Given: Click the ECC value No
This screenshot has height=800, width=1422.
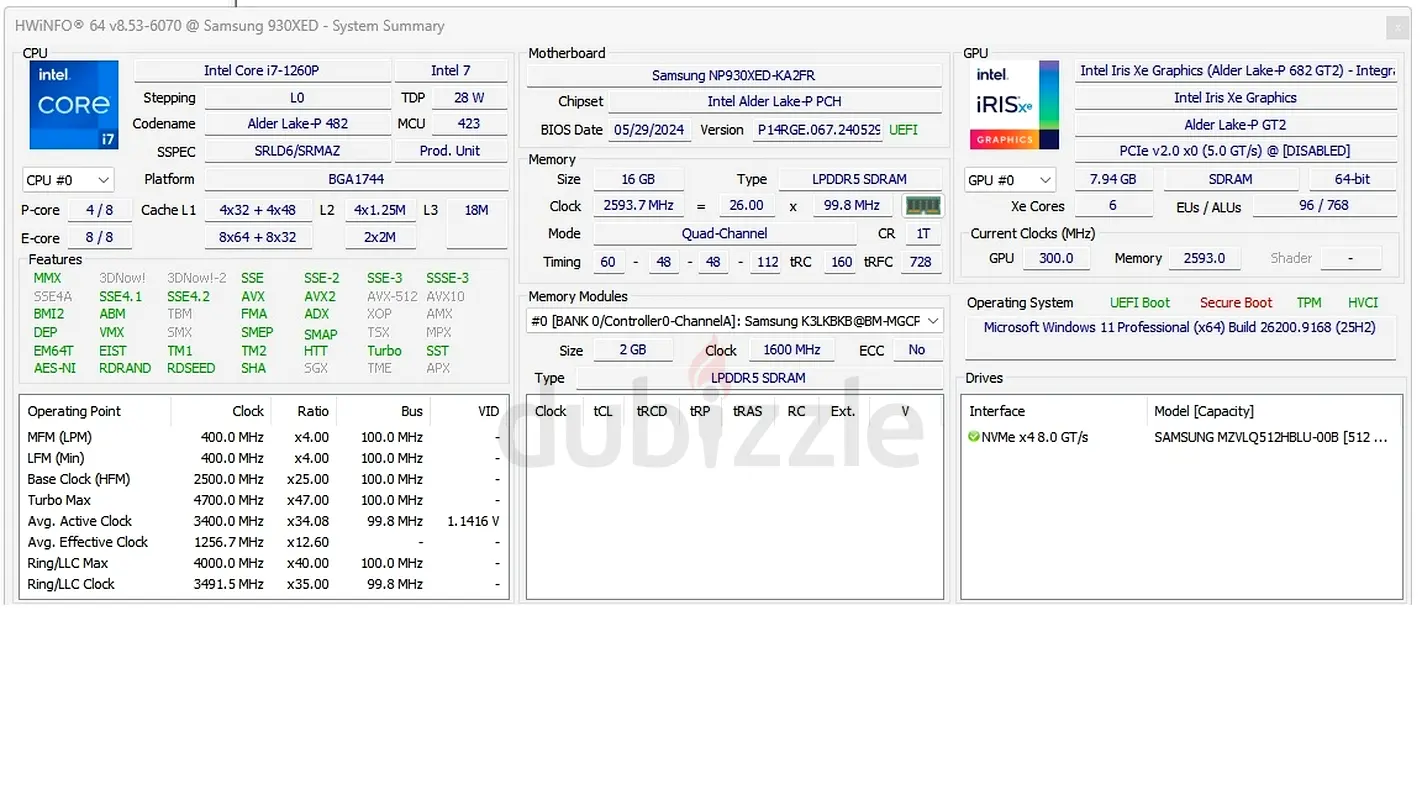Looking at the screenshot, I should [x=917, y=350].
